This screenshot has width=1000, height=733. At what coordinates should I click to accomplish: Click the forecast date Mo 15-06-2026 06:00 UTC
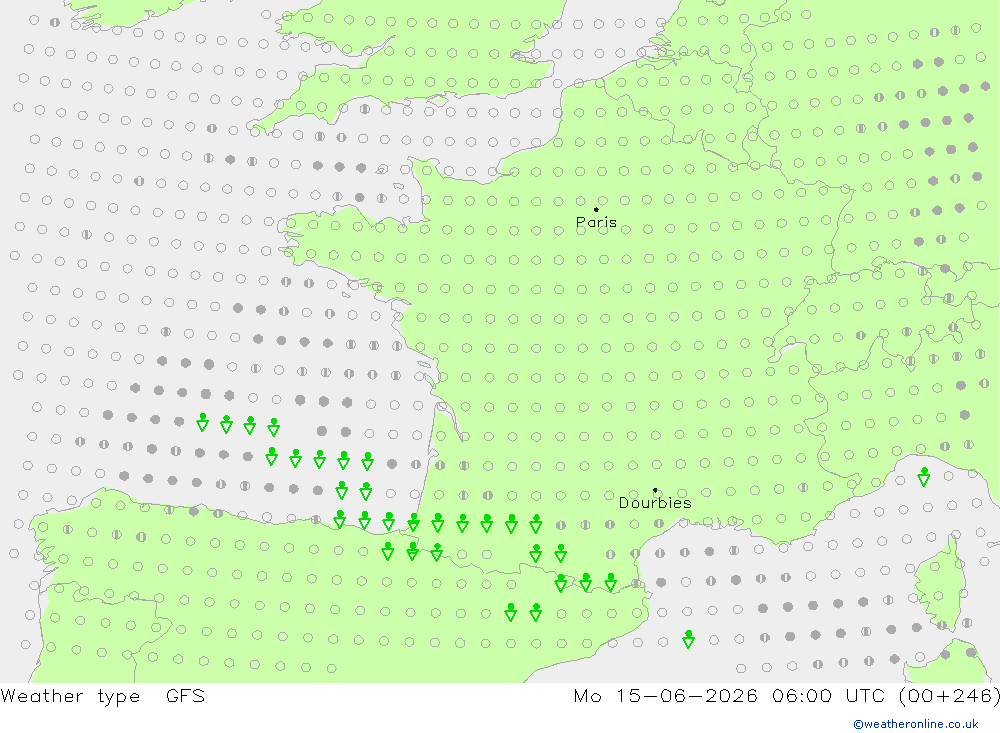click(732, 695)
